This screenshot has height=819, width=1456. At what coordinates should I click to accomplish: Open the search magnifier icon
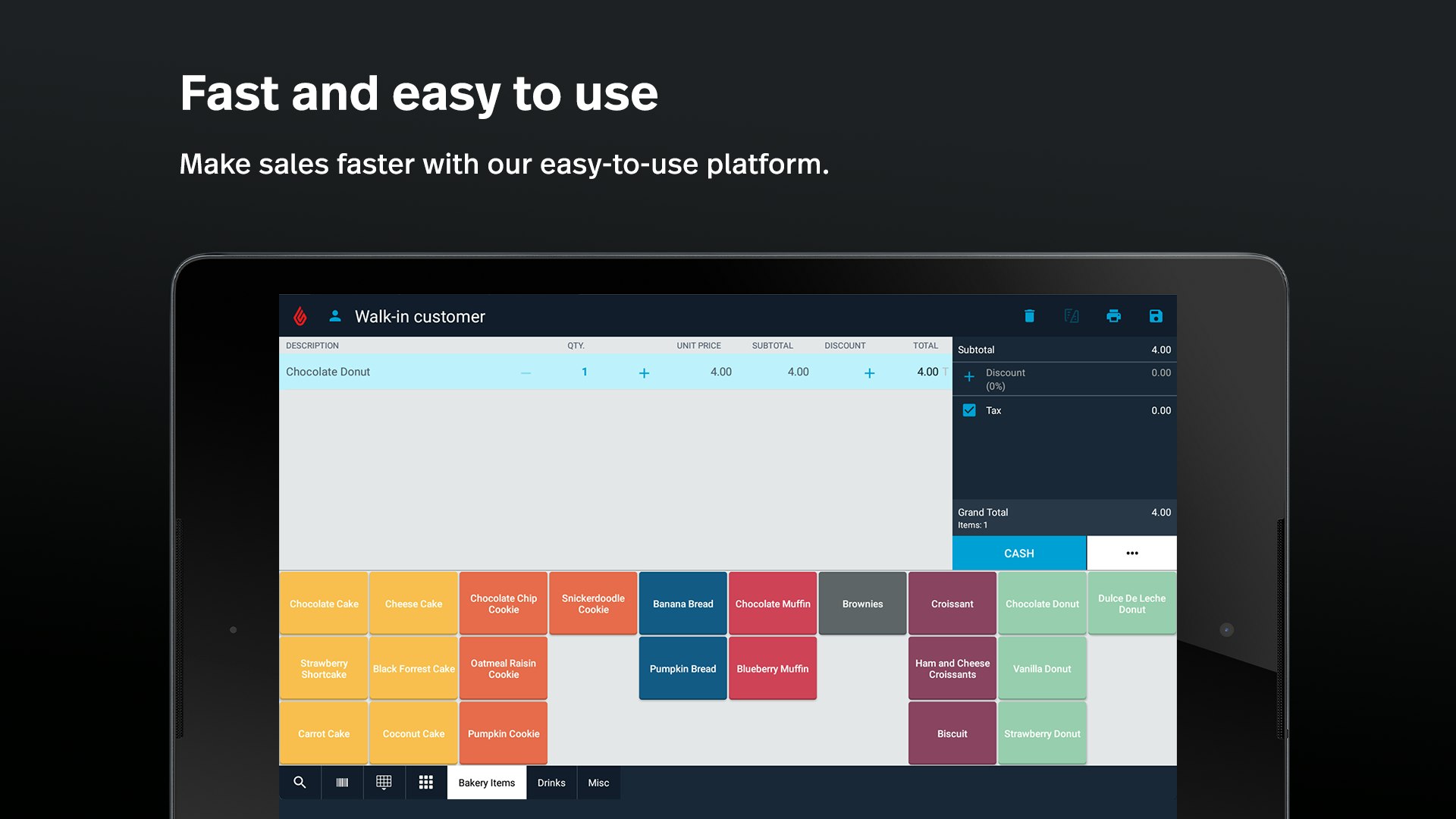(x=300, y=783)
